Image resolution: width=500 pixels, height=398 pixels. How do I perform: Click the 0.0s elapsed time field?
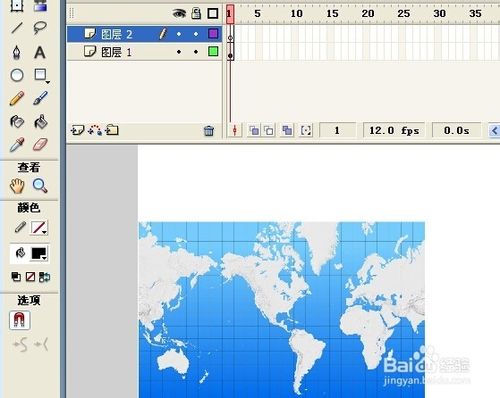(x=456, y=130)
